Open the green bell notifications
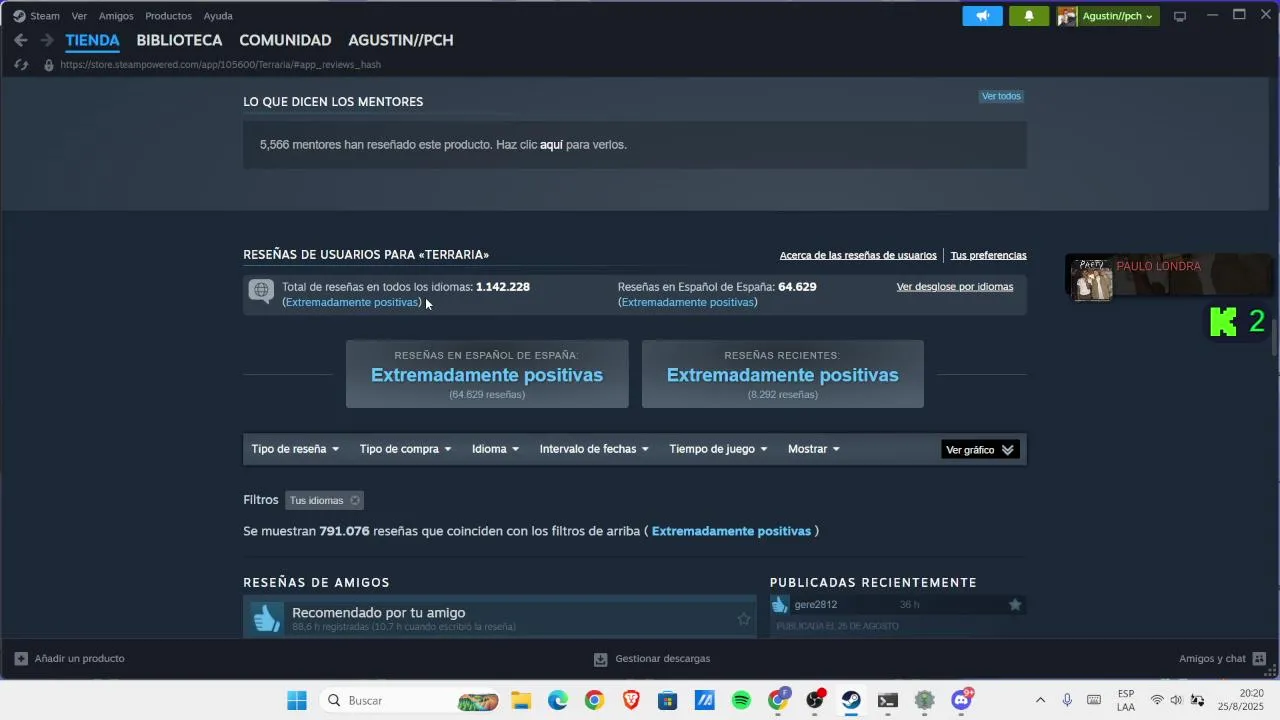This screenshot has height=720, width=1280. click(1029, 16)
